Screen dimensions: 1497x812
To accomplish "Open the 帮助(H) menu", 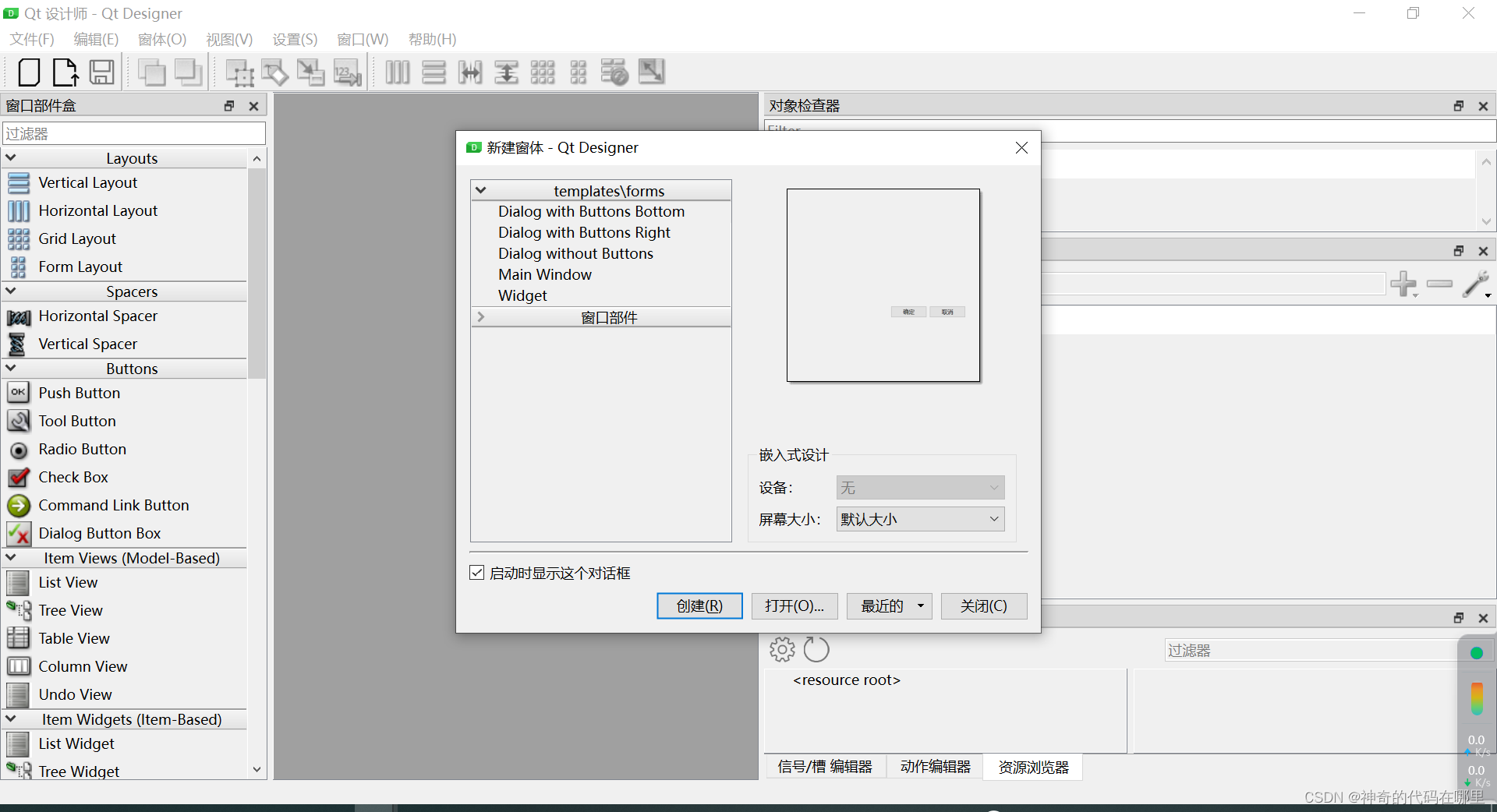I will 432,39.
